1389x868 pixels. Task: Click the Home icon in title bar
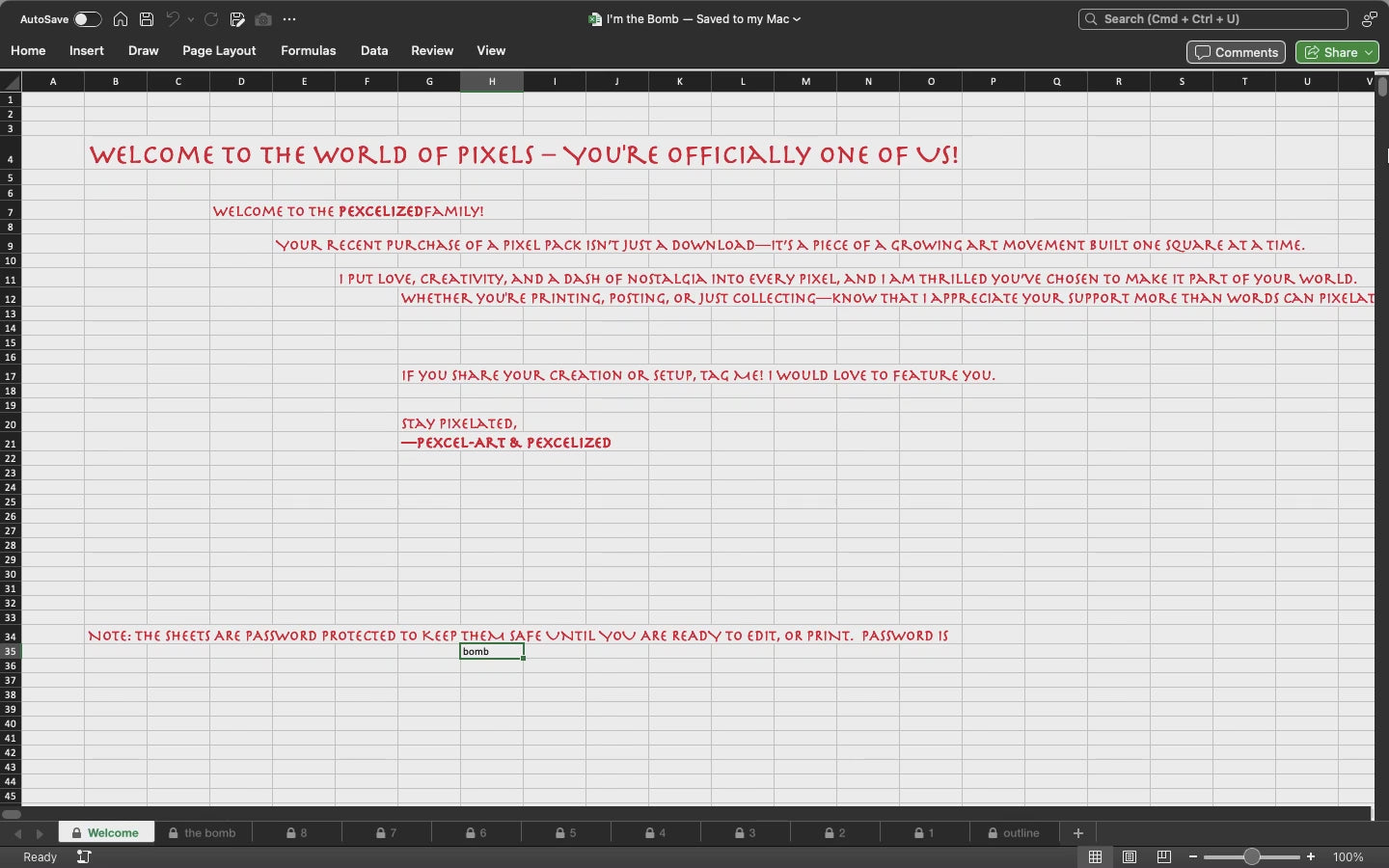121,19
